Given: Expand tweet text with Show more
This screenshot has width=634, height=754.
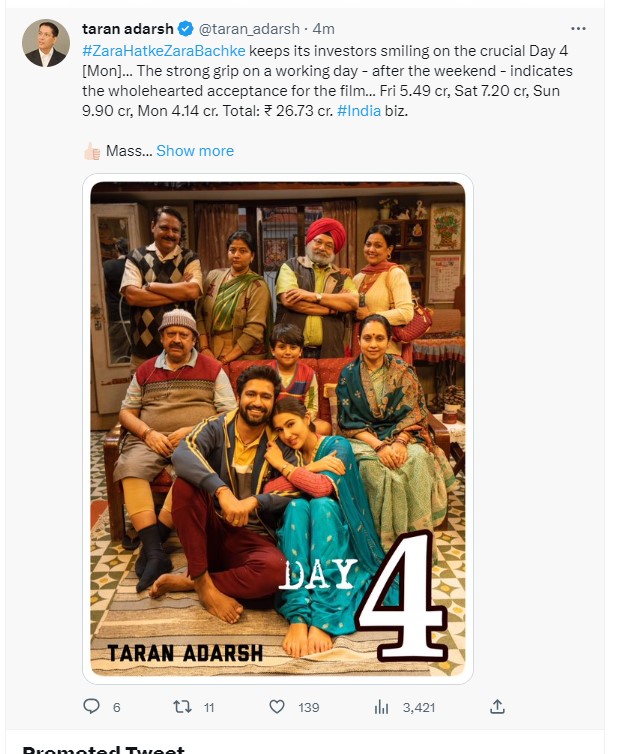Looking at the screenshot, I should click(195, 151).
